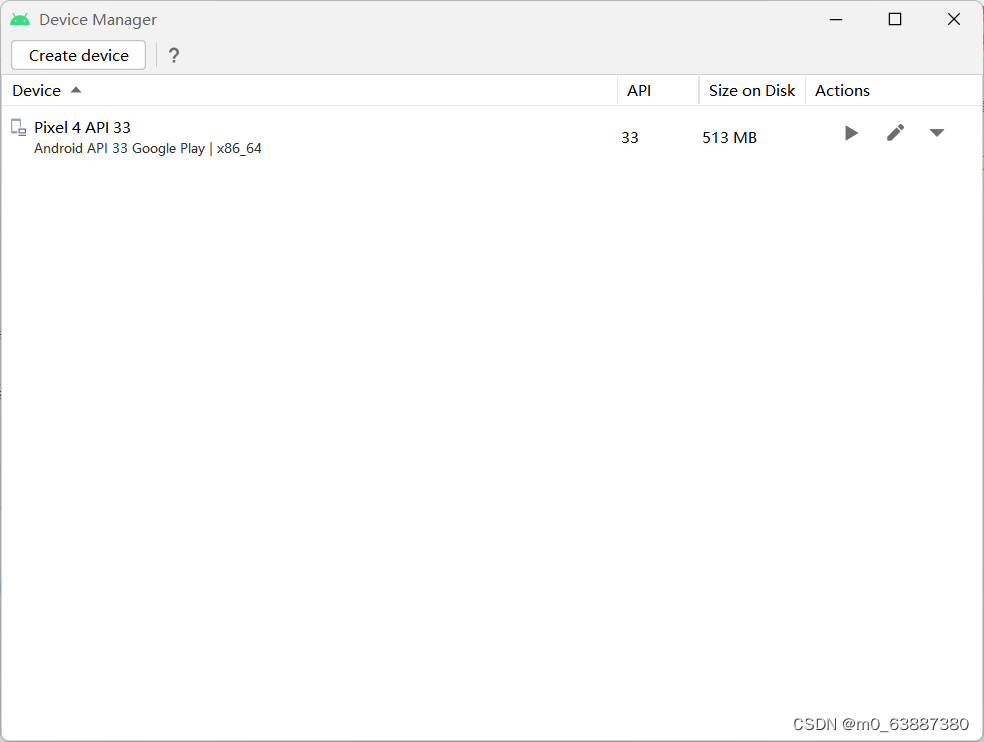Image resolution: width=984 pixels, height=742 pixels.
Task: Click the virtual device phone icon
Action: (x=19, y=127)
